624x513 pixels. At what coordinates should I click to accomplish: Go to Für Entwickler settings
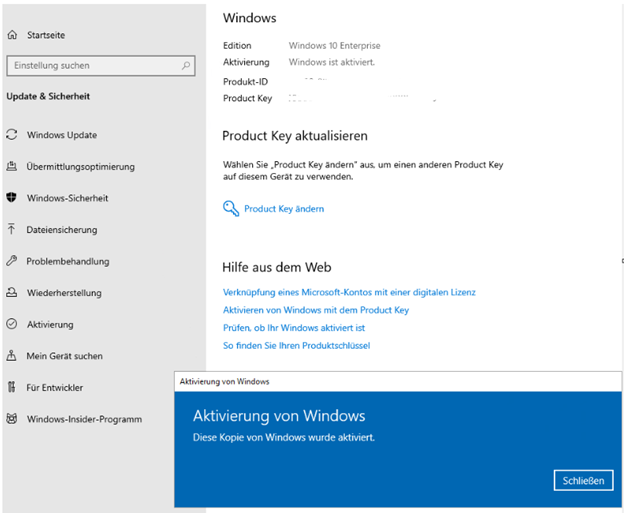[55, 387]
